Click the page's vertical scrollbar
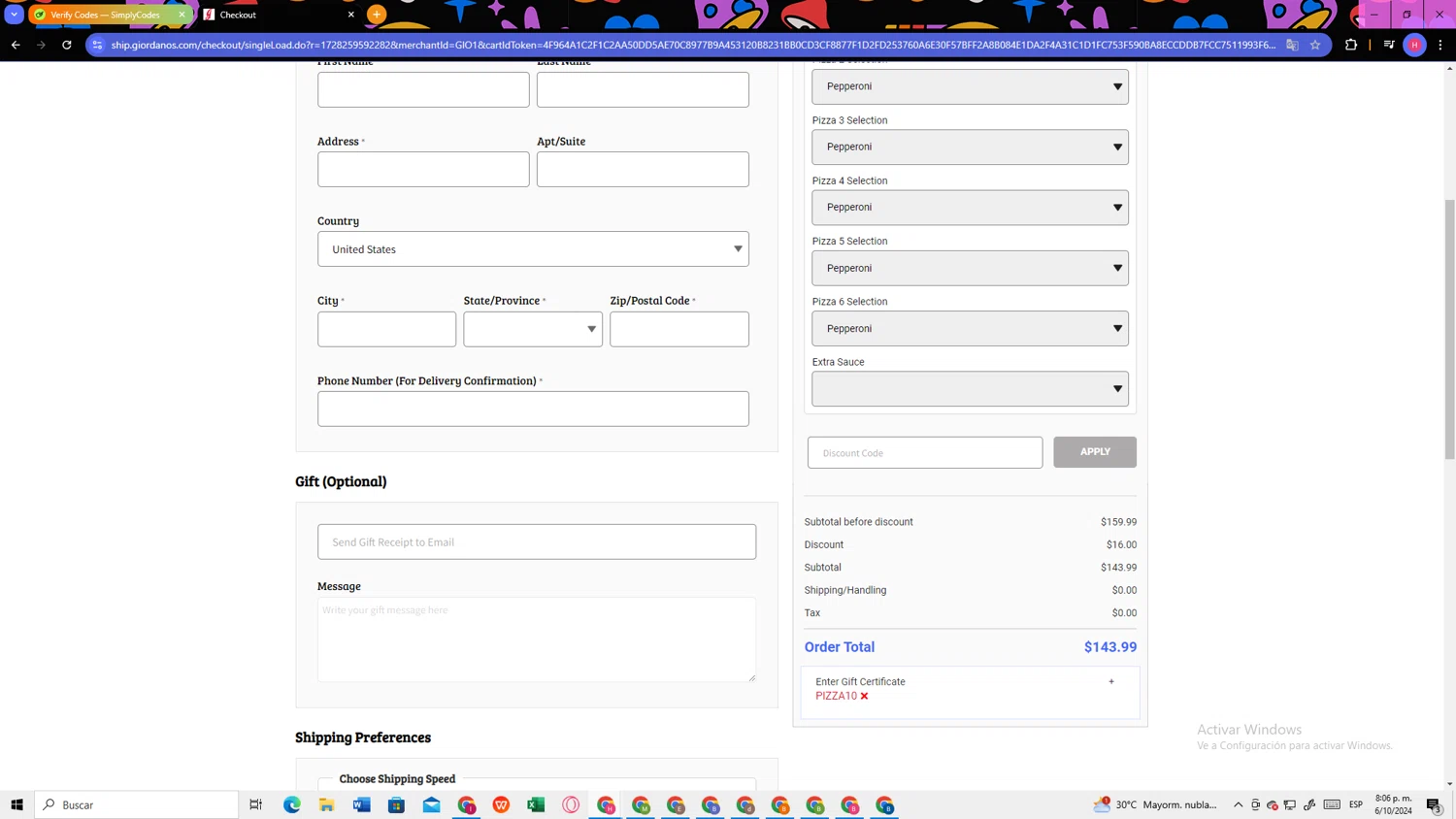Viewport: 1456px width, 819px height. [x=1450, y=330]
